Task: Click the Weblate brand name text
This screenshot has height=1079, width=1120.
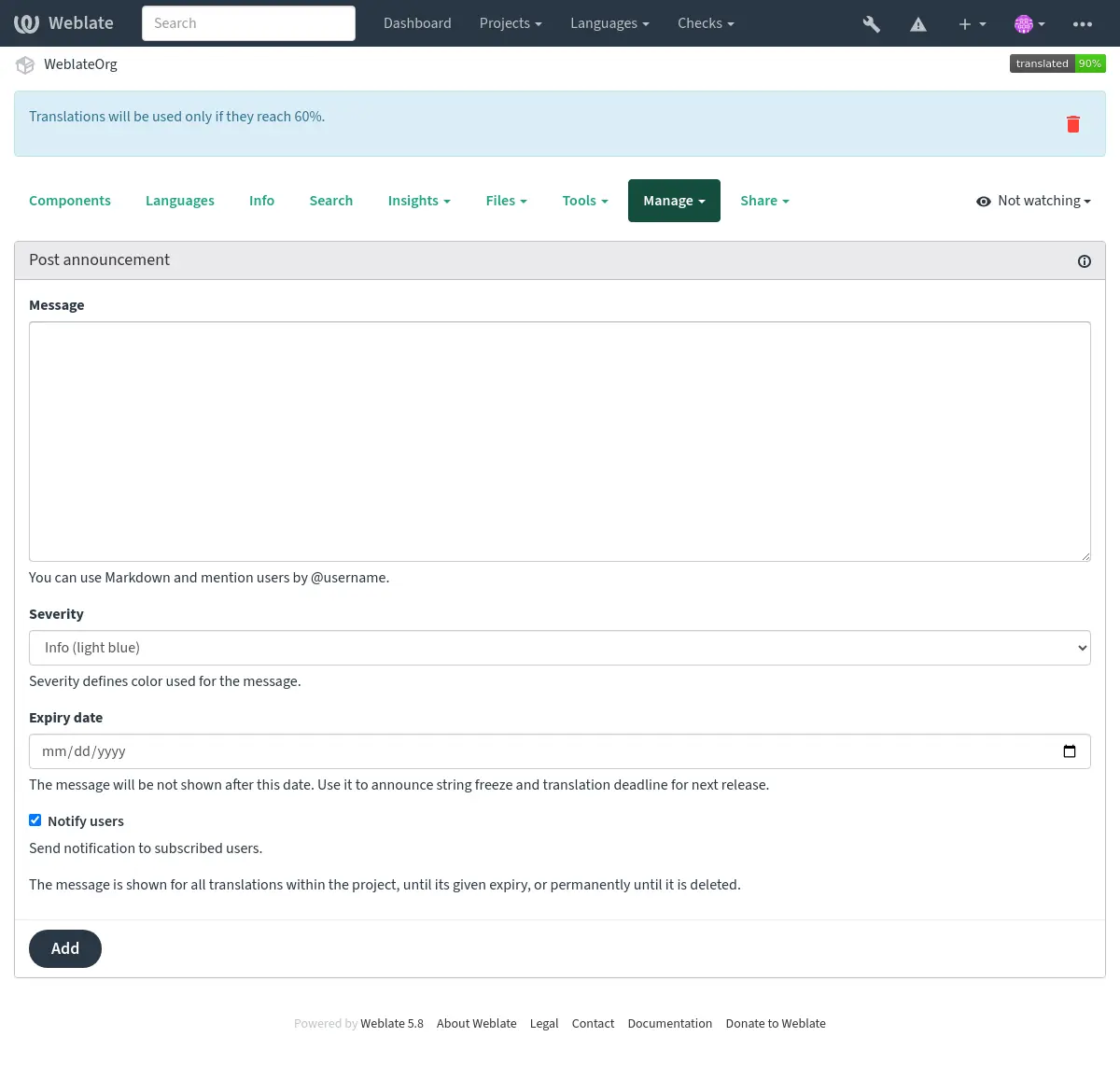Action: coord(81,23)
